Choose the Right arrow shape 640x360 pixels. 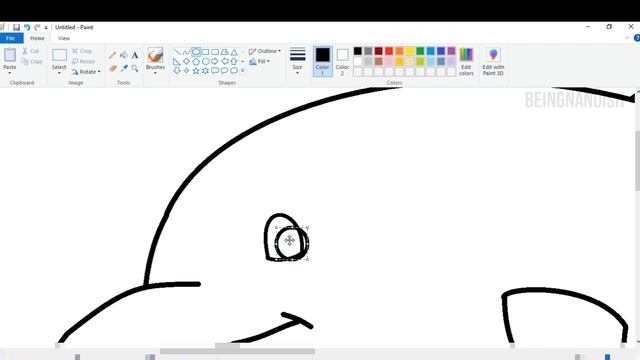215,61
